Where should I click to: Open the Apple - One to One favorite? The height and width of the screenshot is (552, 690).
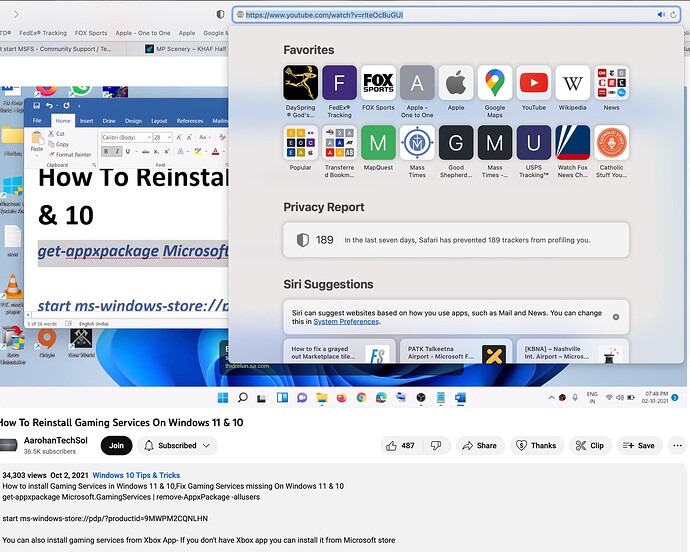tap(417, 83)
